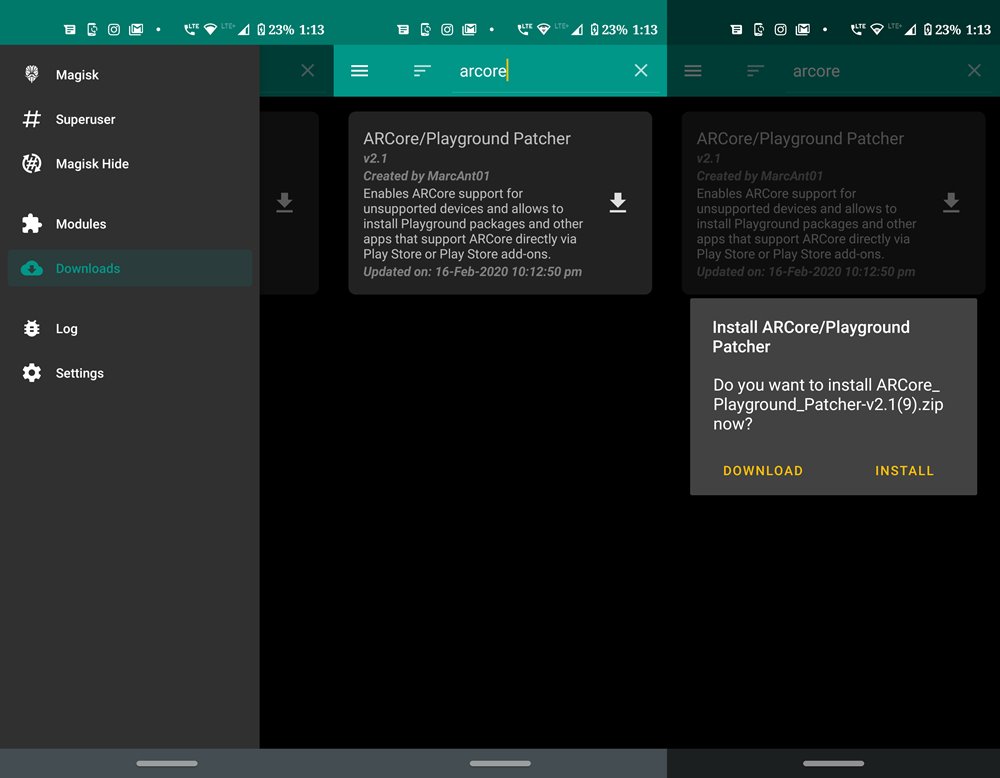Clear the arcore search in middle screen
The image size is (1000, 778).
(641, 70)
